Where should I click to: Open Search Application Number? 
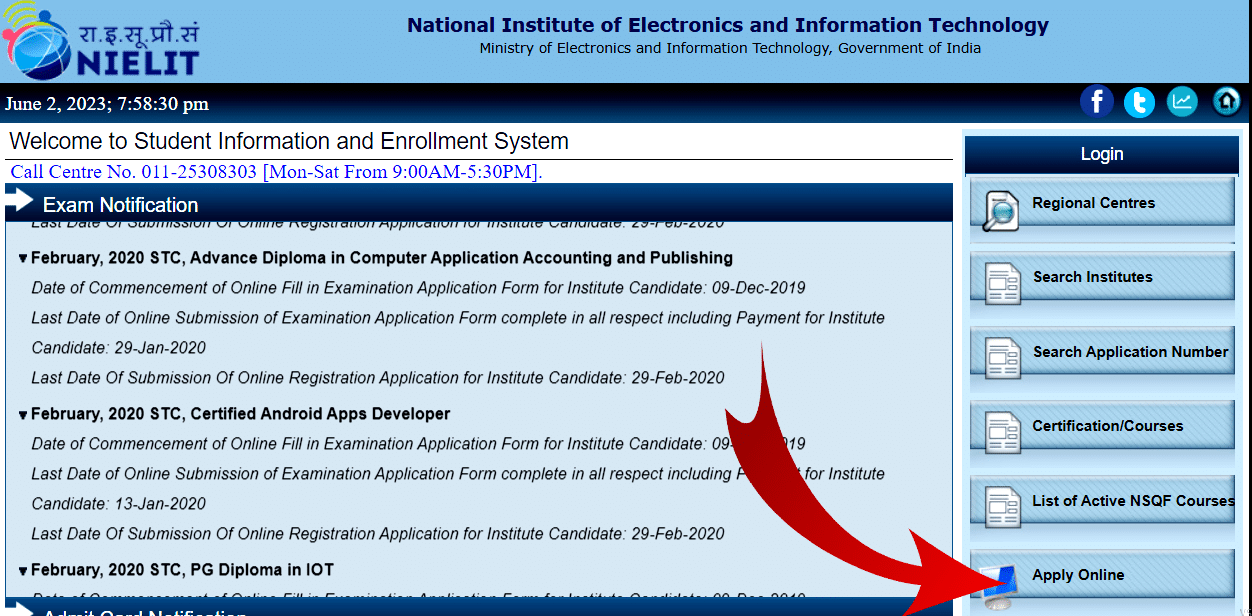[x=1129, y=352]
